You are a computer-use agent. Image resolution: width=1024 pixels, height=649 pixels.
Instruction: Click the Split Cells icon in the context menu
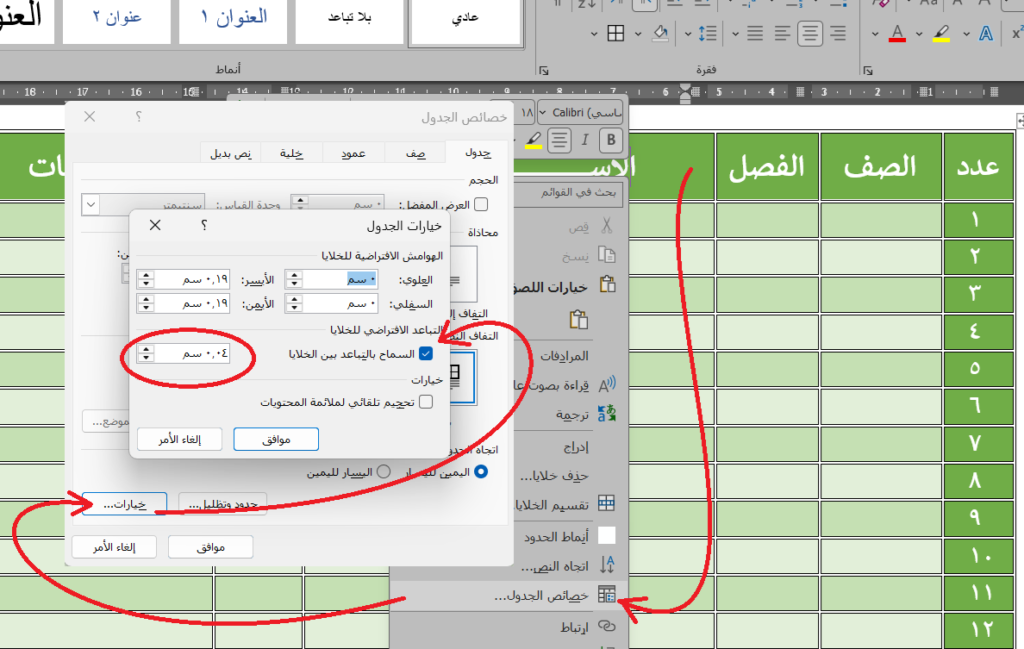[x=606, y=504]
